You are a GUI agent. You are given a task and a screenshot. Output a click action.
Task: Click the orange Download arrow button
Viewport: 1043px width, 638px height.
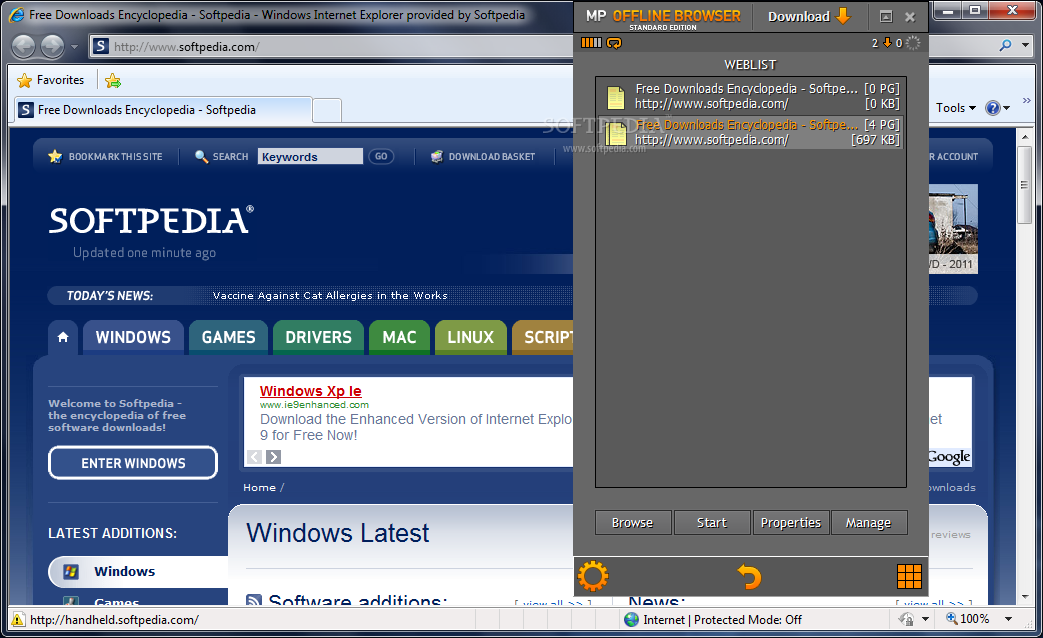(x=843, y=16)
